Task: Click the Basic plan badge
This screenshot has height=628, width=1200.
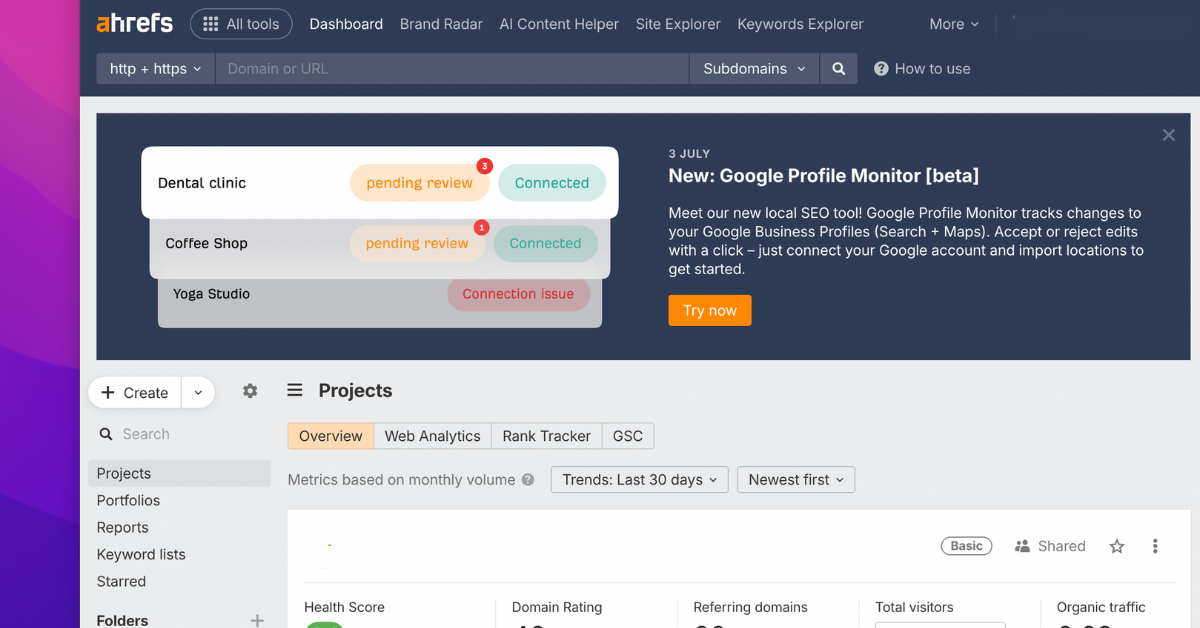Action: tap(966, 546)
